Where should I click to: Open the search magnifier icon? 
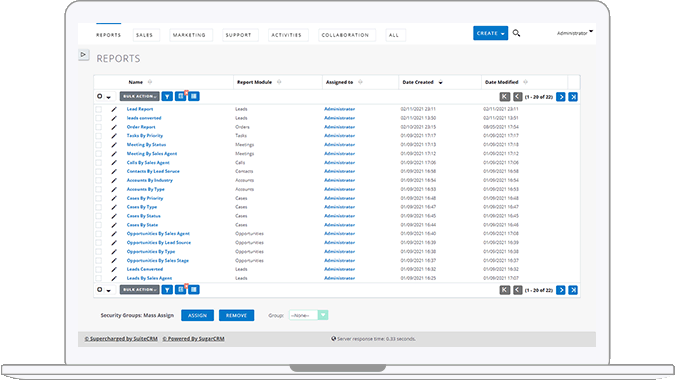pyautogui.click(x=516, y=33)
